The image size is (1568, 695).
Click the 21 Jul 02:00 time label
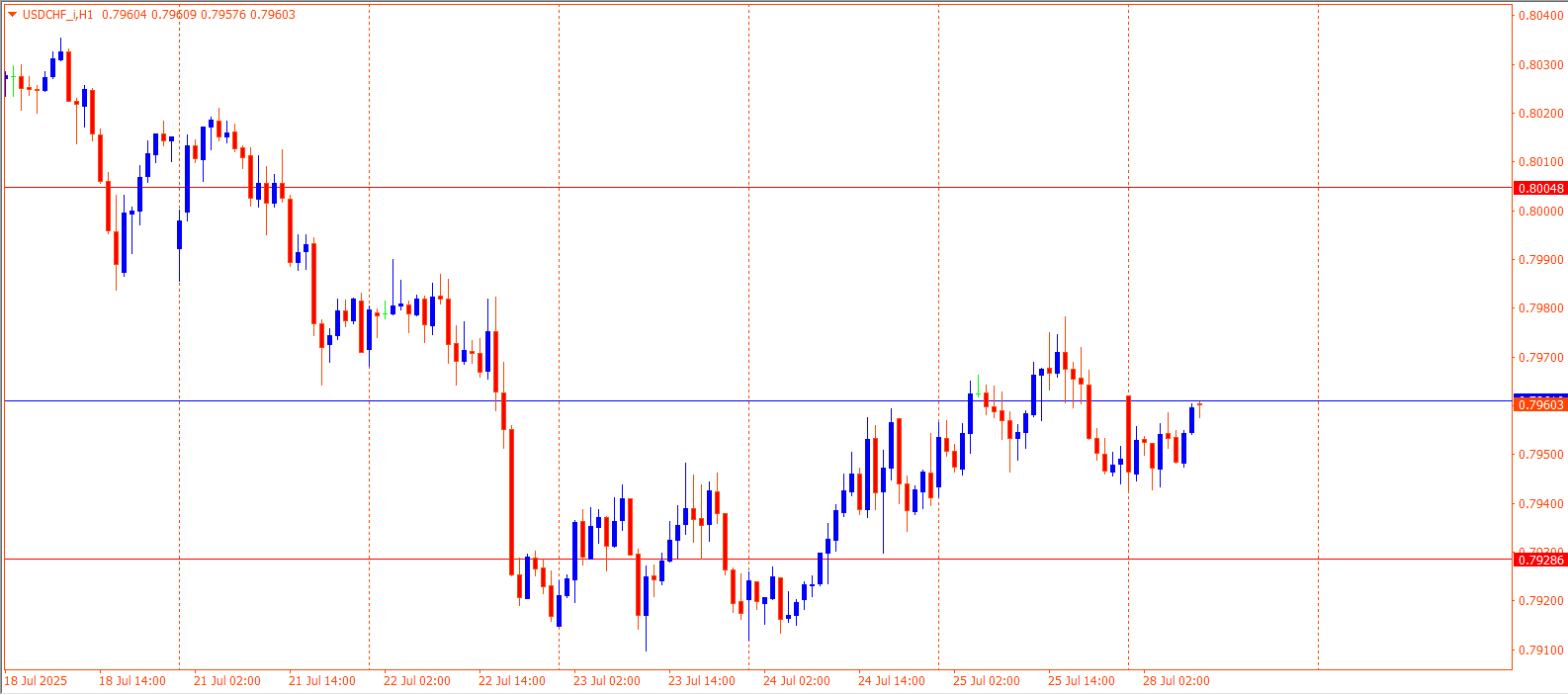[226, 681]
